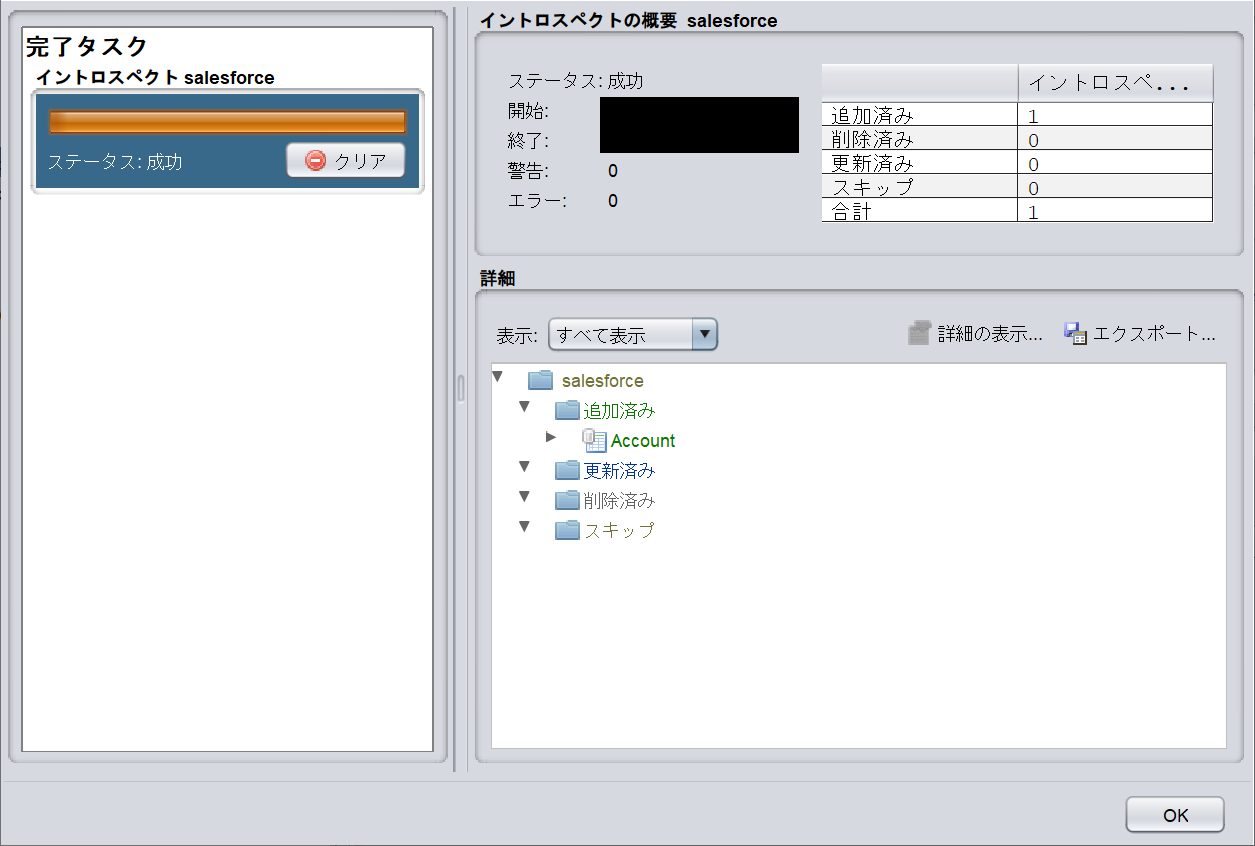Click the Account table icon
Screen dimensions: 1255x846
[x=595, y=440]
